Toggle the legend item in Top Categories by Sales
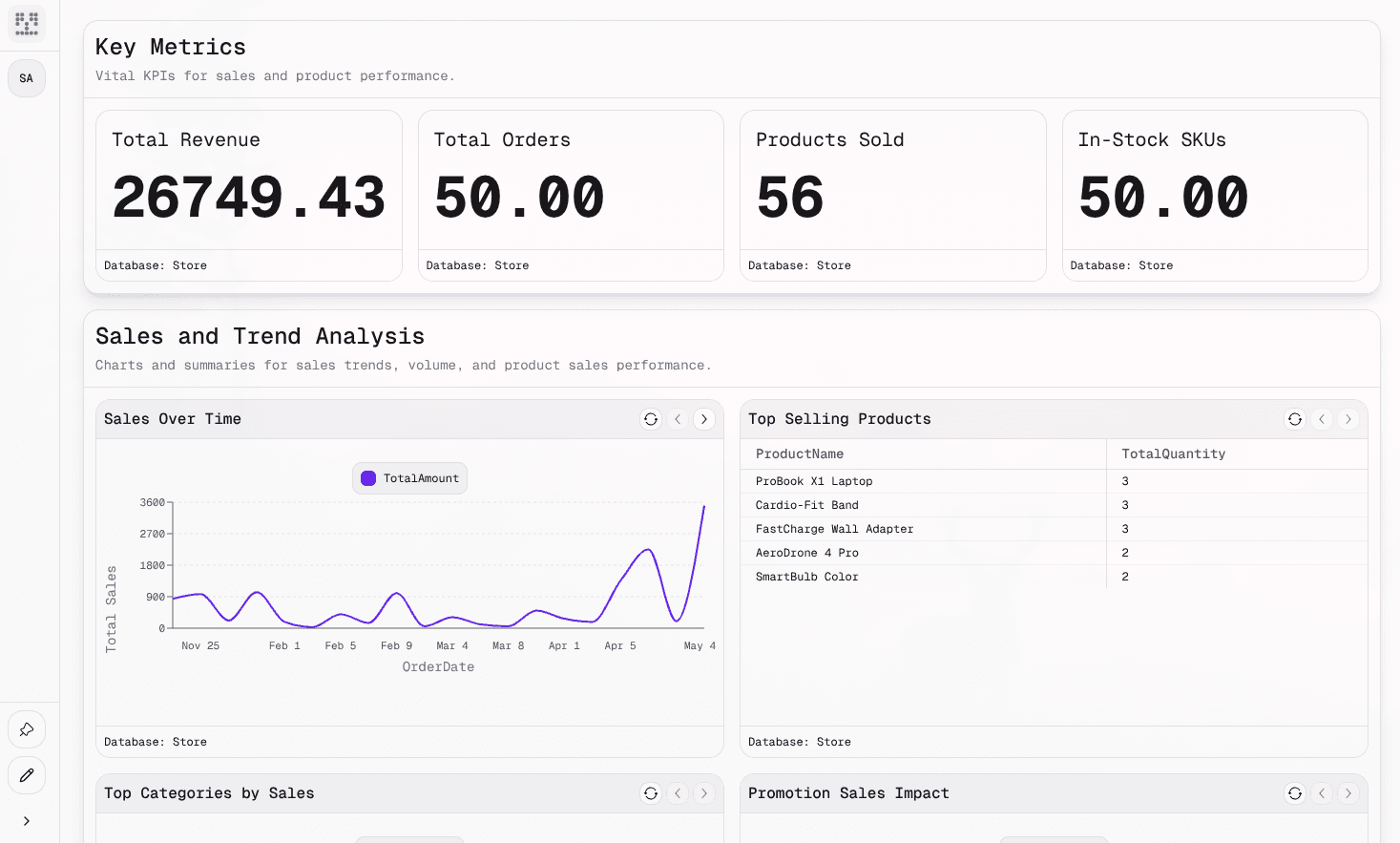 tap(409, 838)
